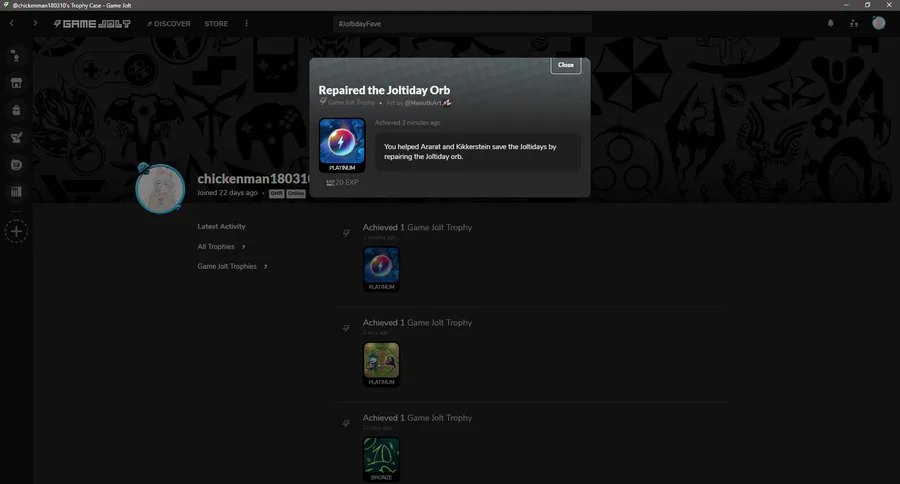The height and width of the screenshot is (484, 900).
Task: Open the notifications bell
Action: pyautogui.click(x=830, y=24)
